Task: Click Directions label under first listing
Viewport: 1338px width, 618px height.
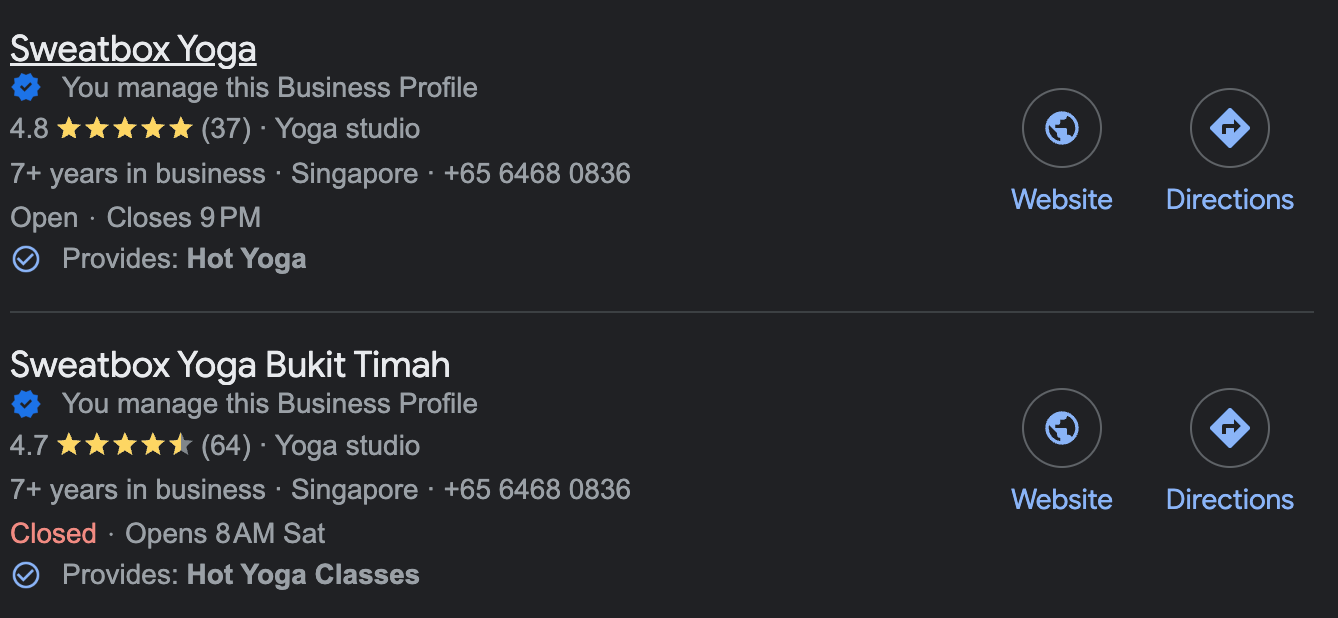Action: pos(1229,199)
